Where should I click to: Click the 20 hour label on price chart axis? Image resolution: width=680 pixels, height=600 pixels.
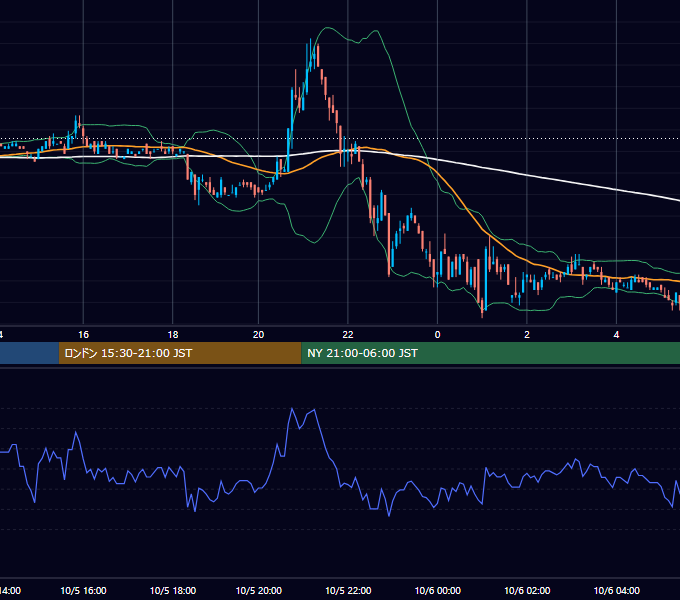258,335
